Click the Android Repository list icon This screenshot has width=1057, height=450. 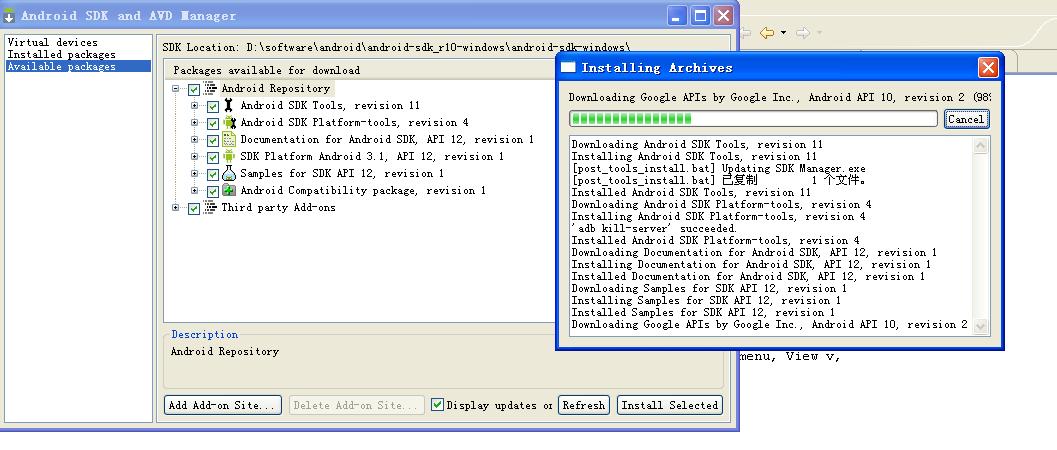[x=210, y=88]
